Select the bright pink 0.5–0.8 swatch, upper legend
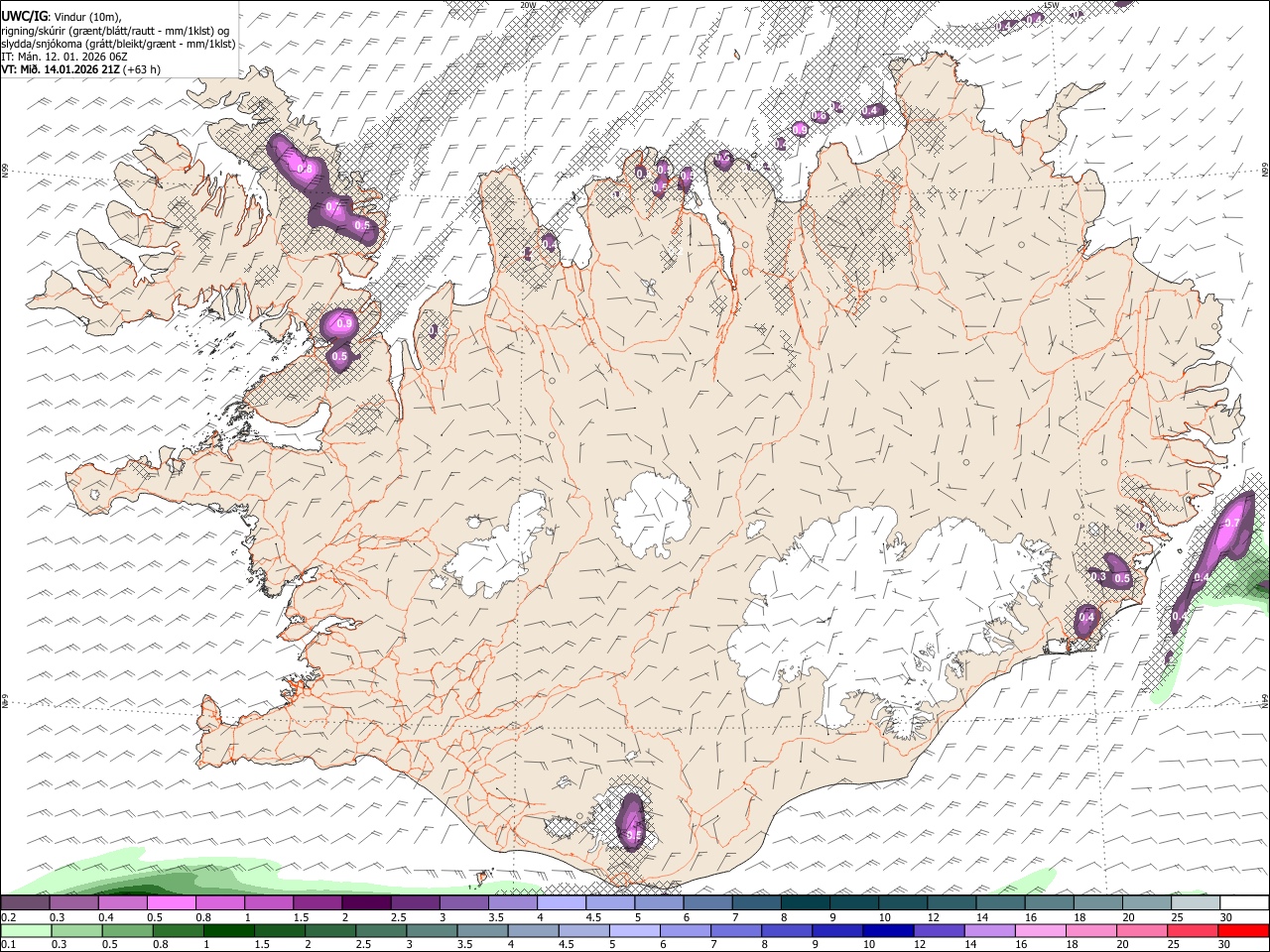1270x952 pixels. (172, 903)
